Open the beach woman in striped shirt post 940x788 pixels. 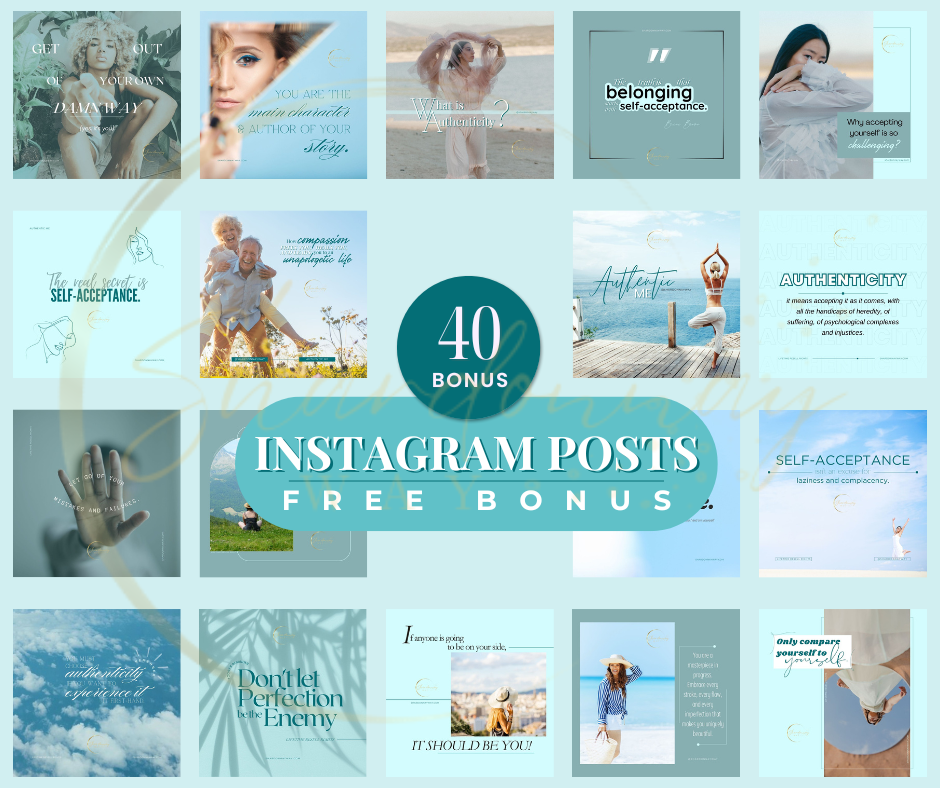(656, 692)
